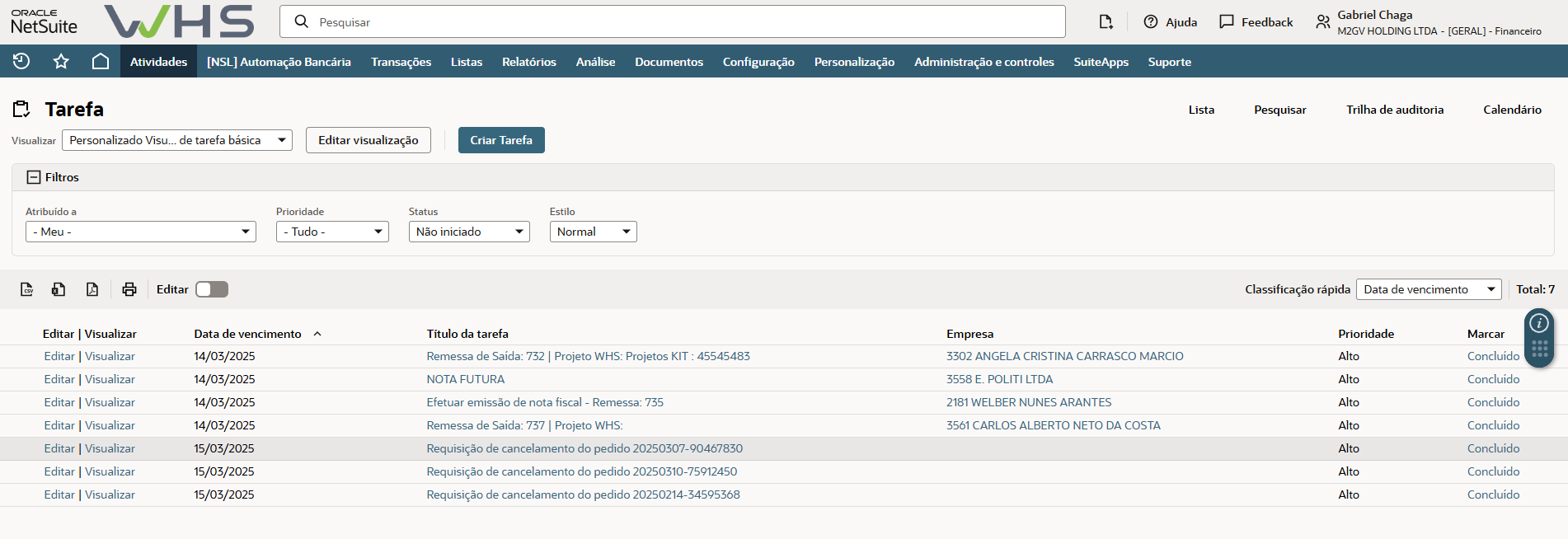
Task: Go to the Home icon
Action: click(x=101, y=61)
